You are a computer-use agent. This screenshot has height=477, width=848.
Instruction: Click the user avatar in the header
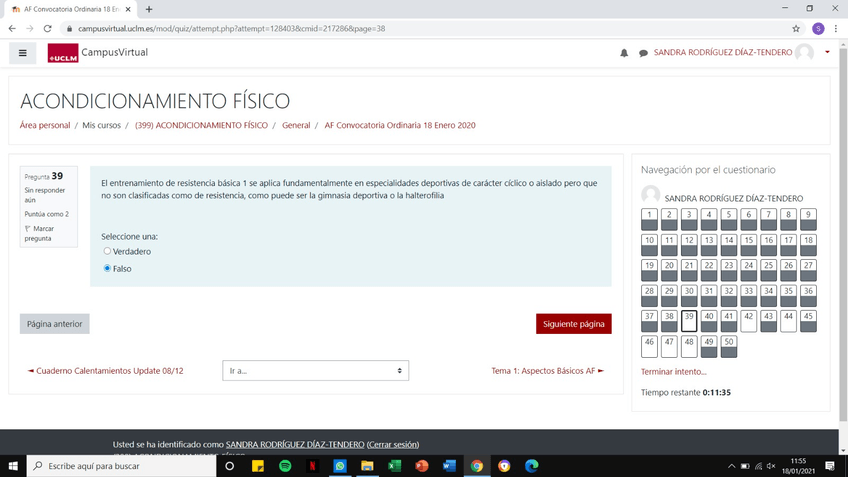tap(804, 52)
